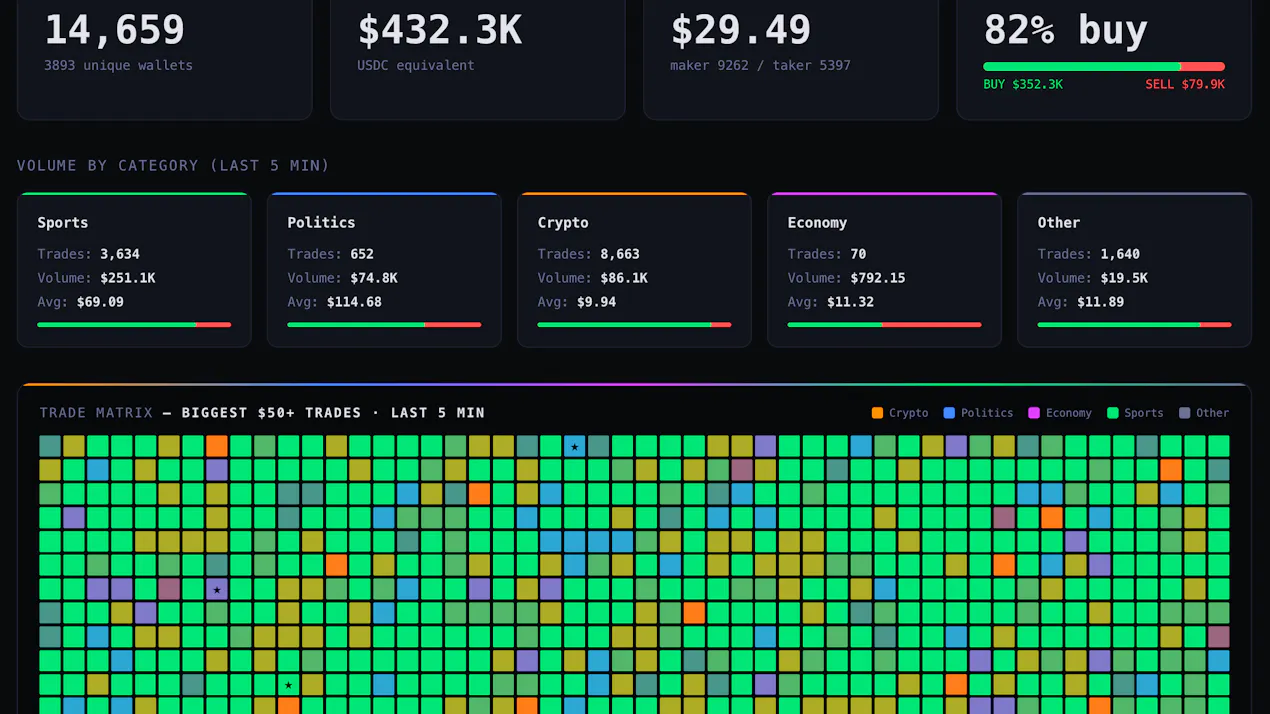Click the '82% buy' headline
This screenshot has width=1270, height=714.
coord(1065,30)
